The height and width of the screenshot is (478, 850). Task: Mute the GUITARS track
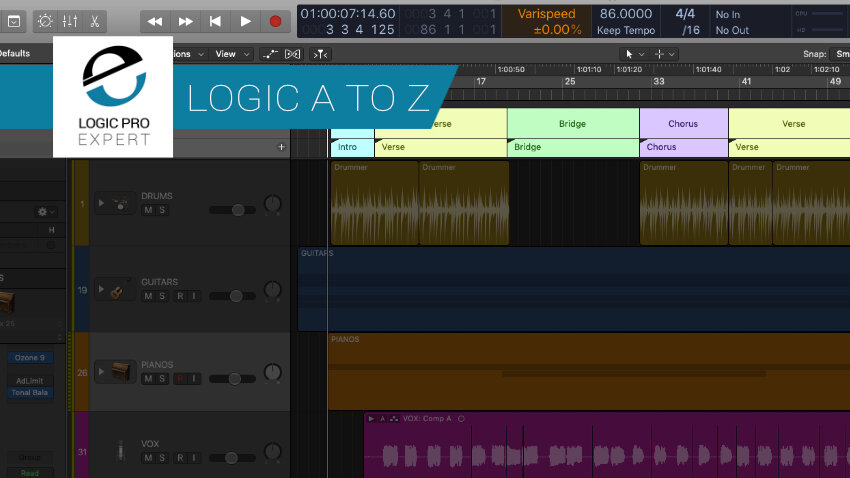click(148, 296)
